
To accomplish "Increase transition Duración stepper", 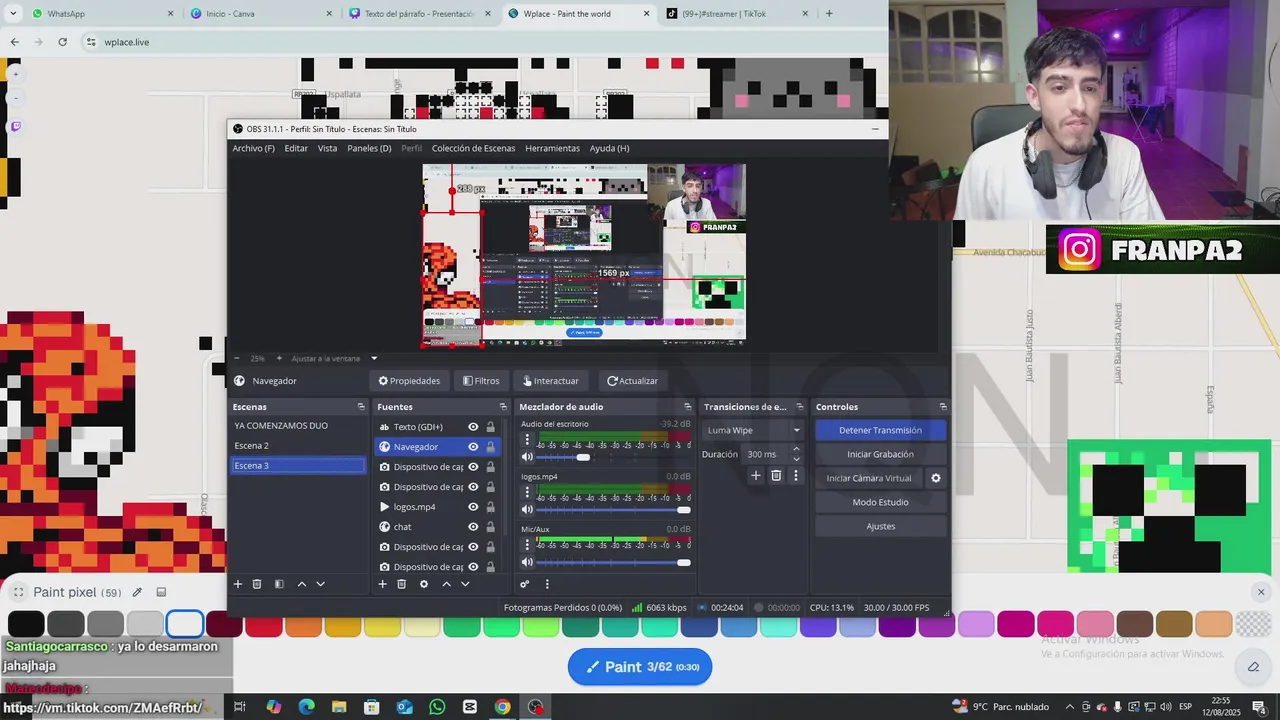I will click(796, 450).
